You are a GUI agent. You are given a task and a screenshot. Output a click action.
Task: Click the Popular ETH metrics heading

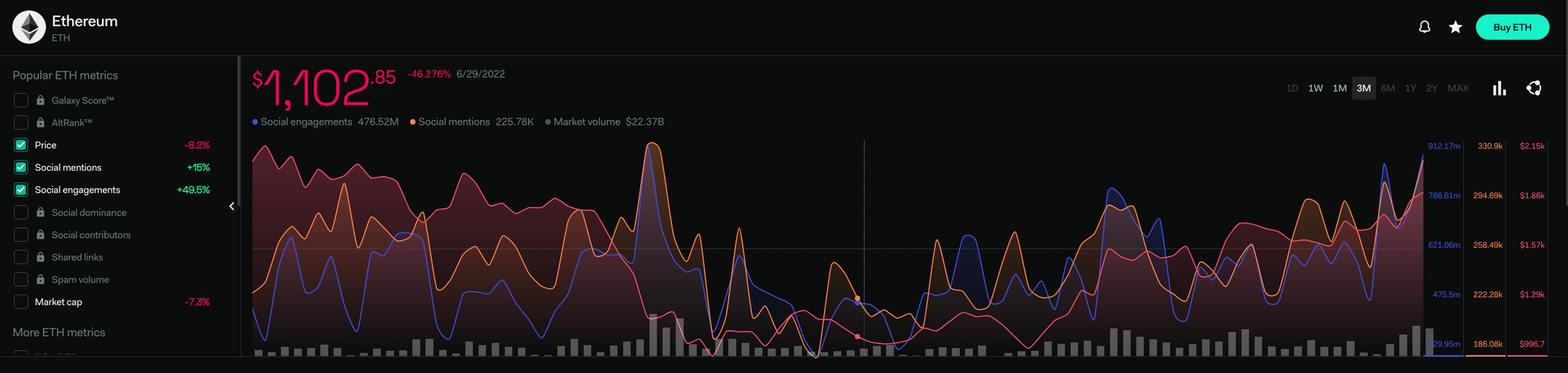[65, 75]
